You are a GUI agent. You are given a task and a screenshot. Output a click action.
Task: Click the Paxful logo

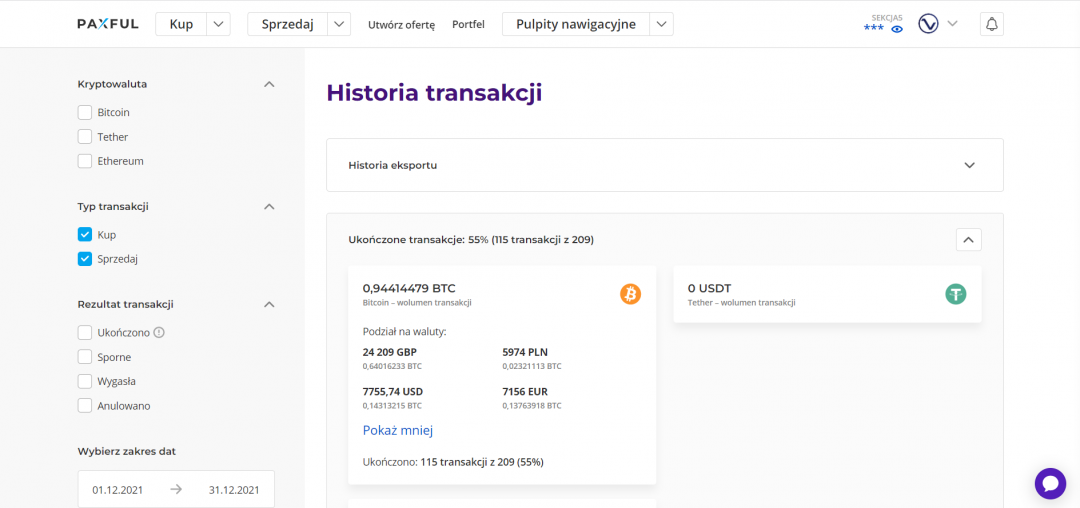pos(108,24)
